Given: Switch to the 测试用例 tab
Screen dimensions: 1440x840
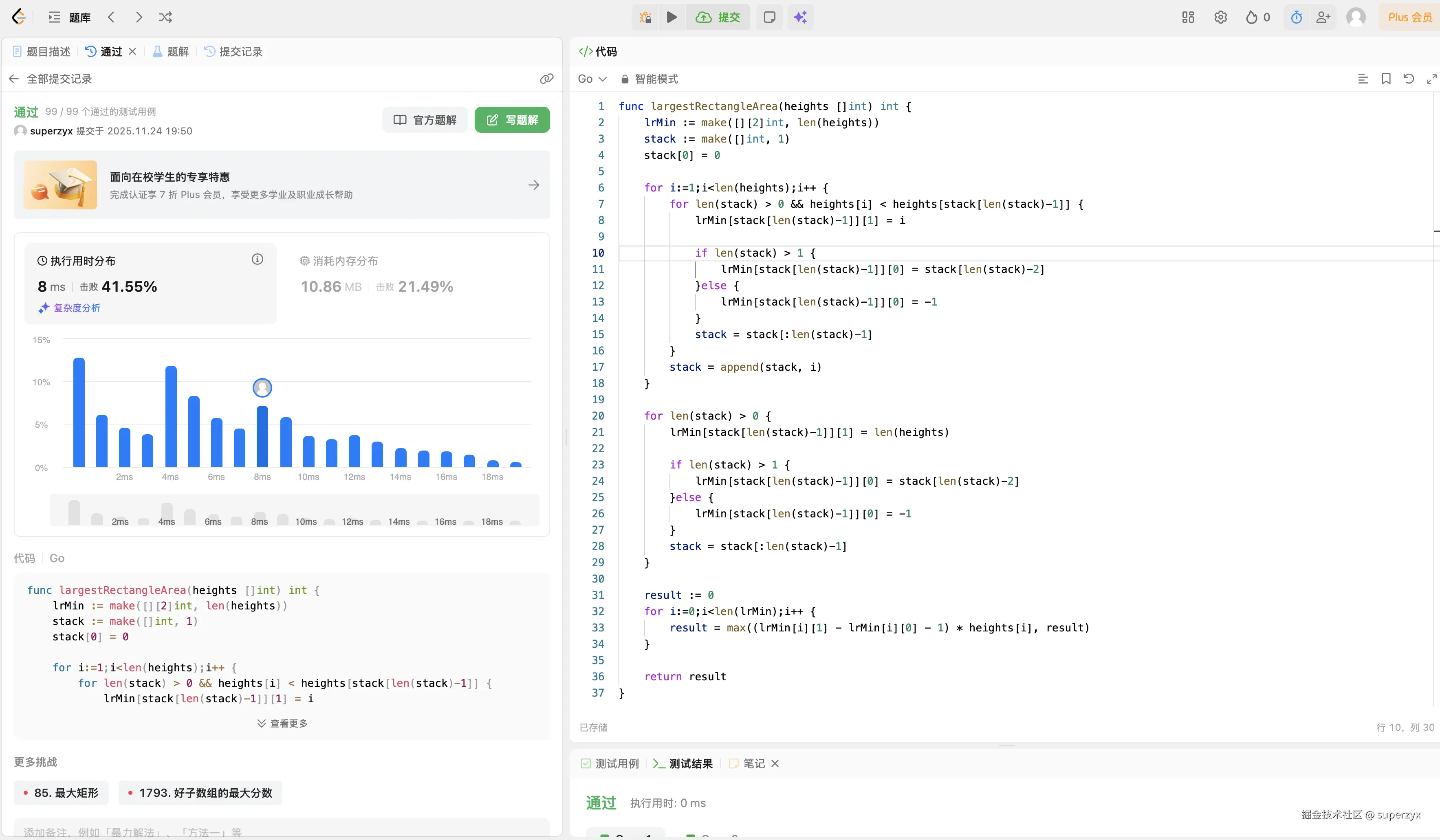Looking at the screenshot, I should 610,763.
